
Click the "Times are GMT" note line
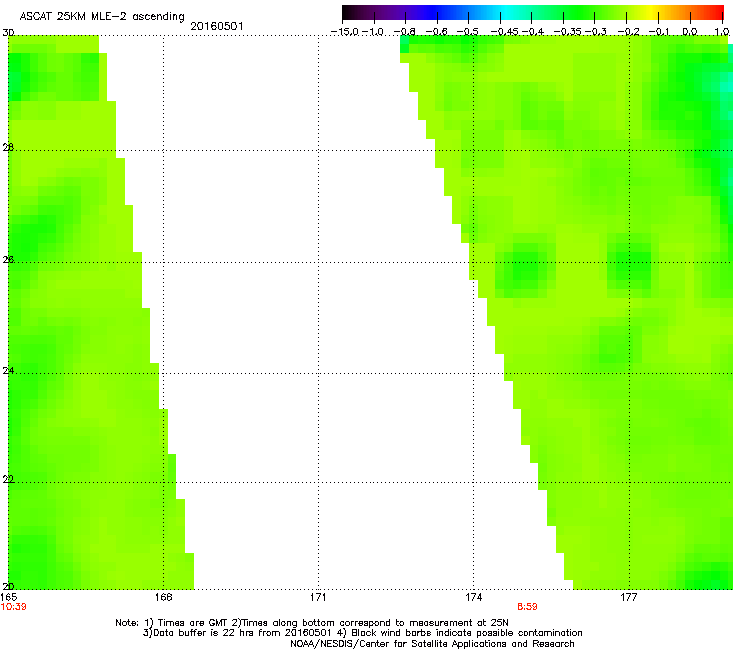click(x=312, y=623)
